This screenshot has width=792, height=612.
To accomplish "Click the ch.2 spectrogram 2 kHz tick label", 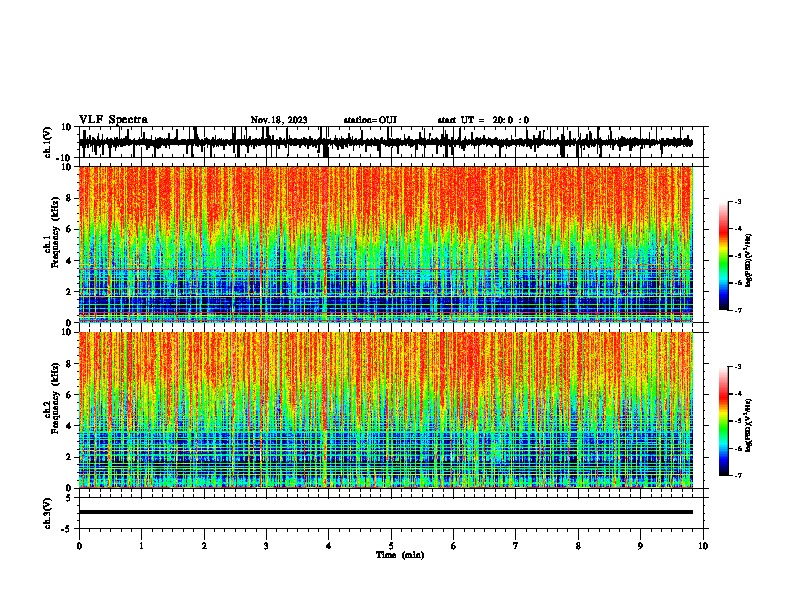I will click(69, 457).
